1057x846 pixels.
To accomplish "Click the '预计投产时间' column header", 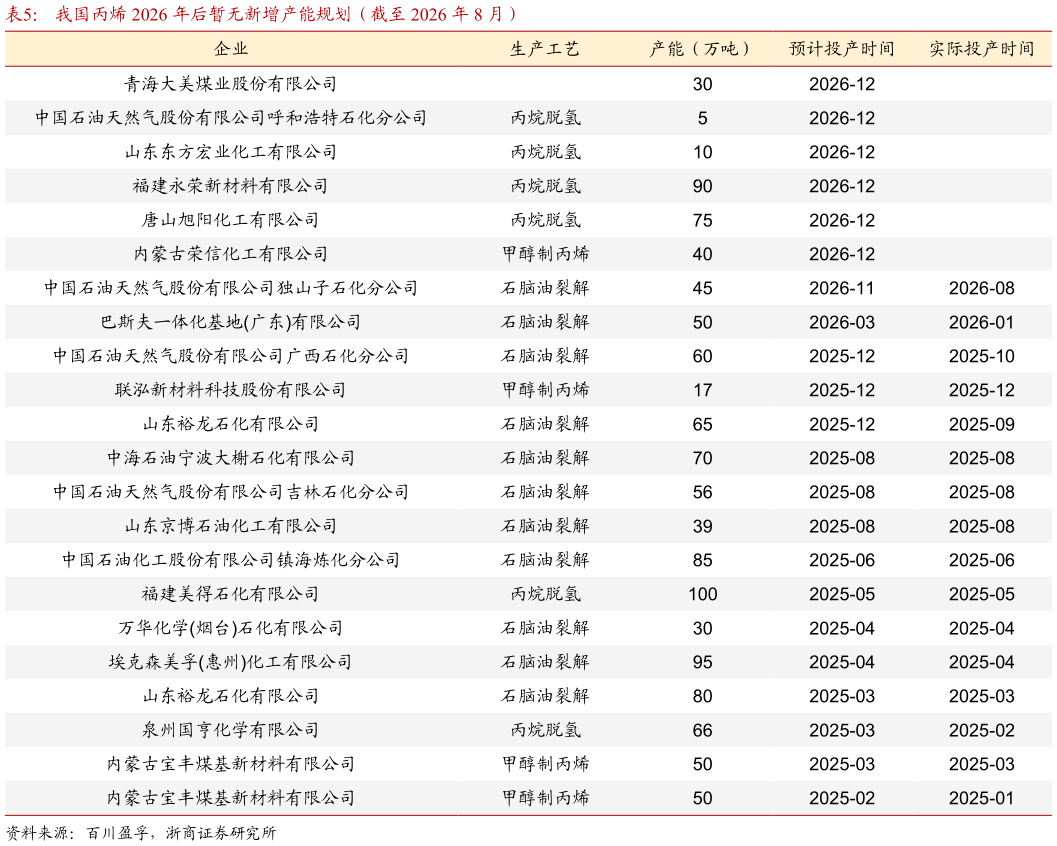I will [842, 49].
